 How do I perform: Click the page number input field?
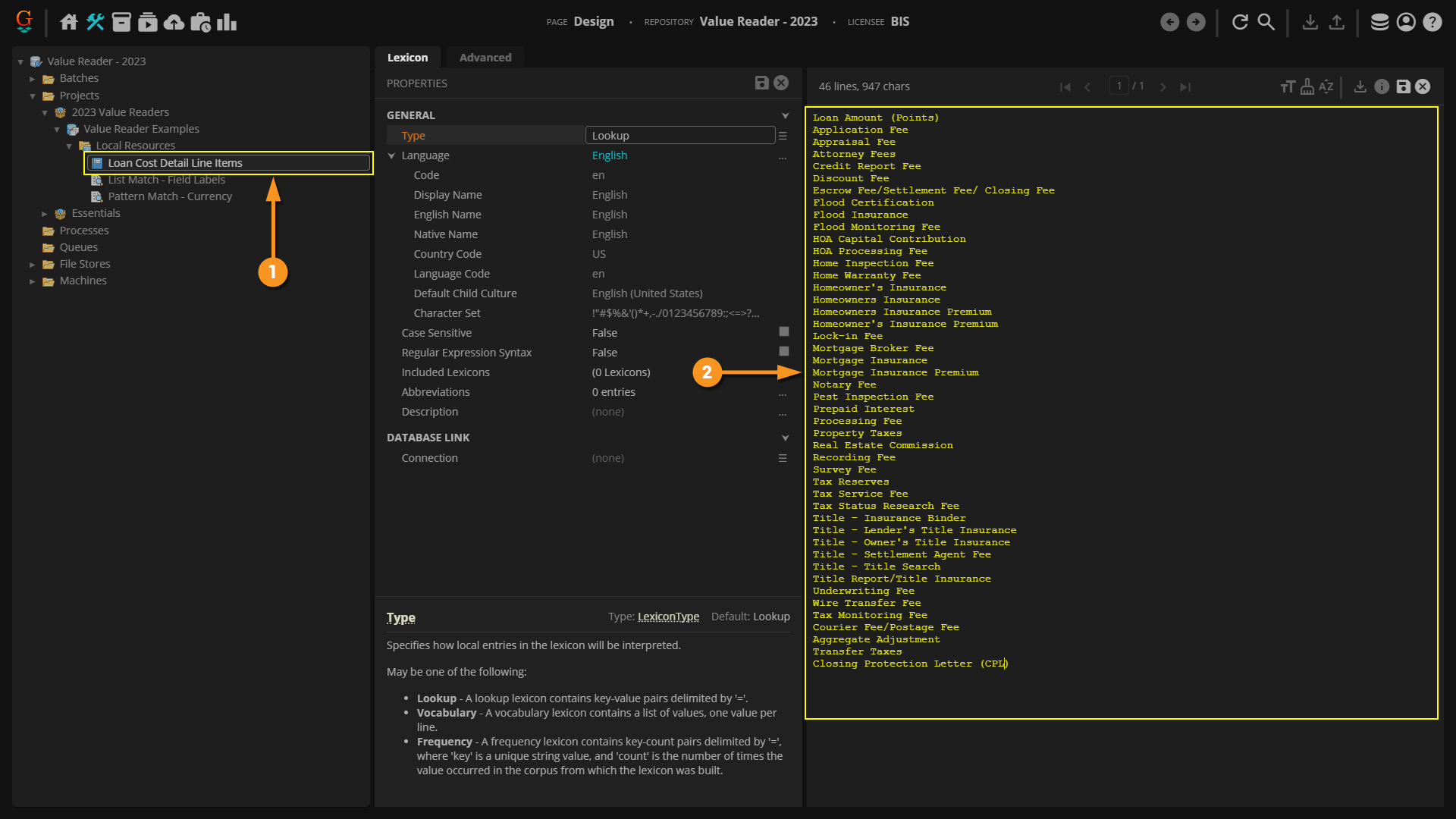coord(1119,86)
